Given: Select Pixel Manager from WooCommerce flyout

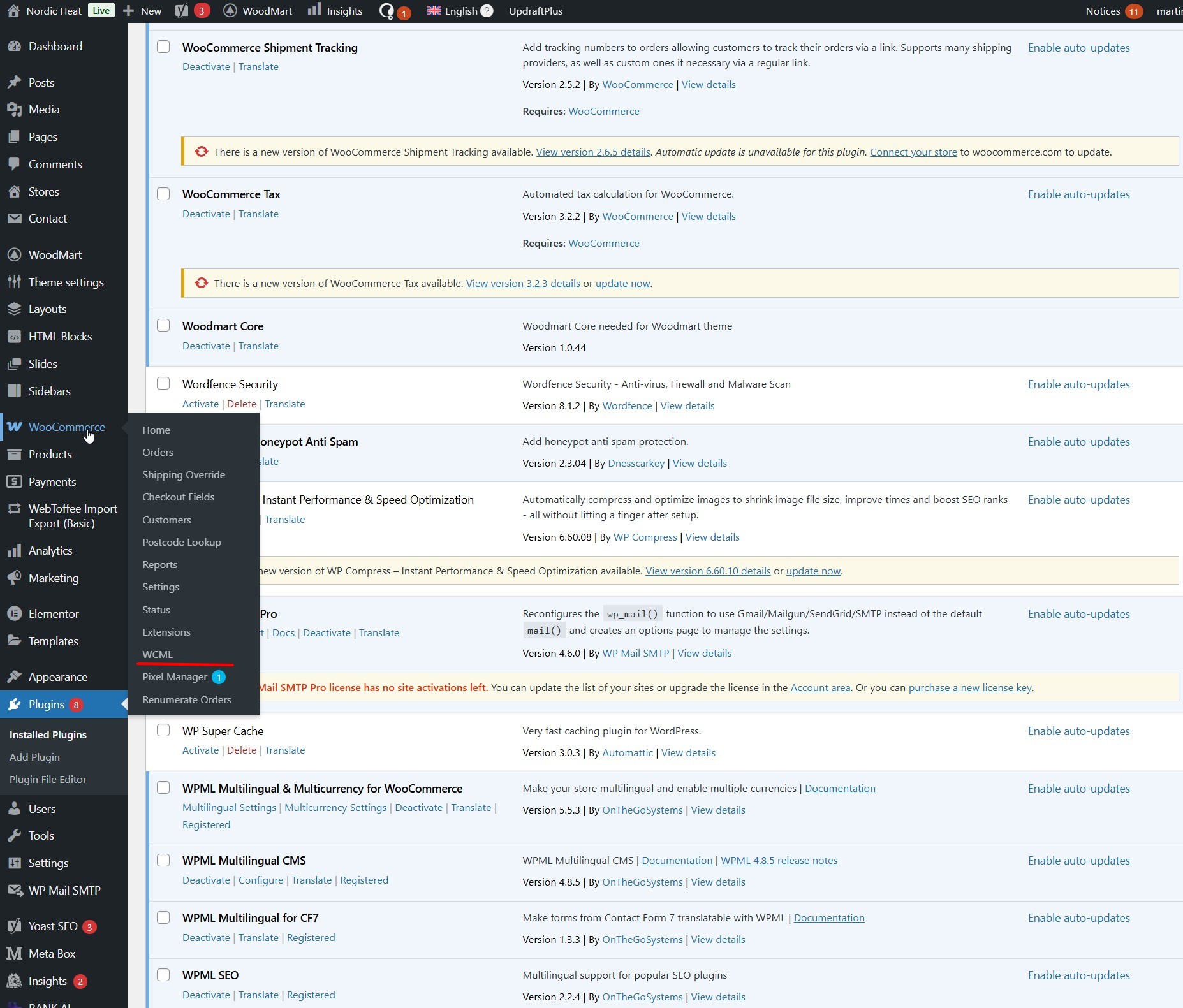Looking at the screenshot, I should coord(175,677).
